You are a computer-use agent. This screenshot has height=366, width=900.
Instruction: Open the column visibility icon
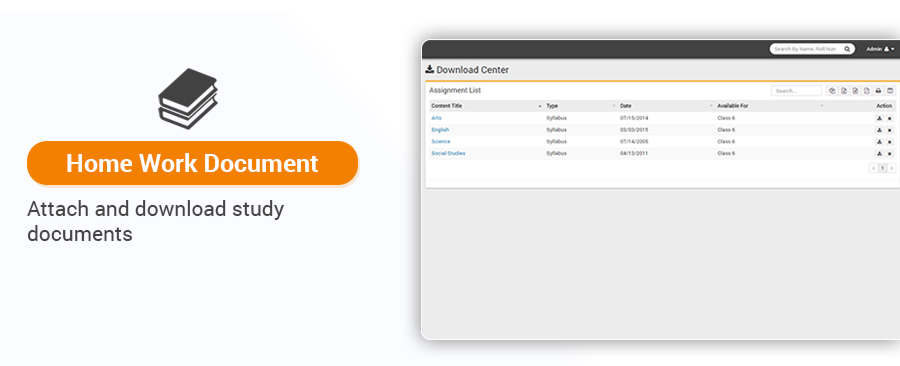pos(890,91)
